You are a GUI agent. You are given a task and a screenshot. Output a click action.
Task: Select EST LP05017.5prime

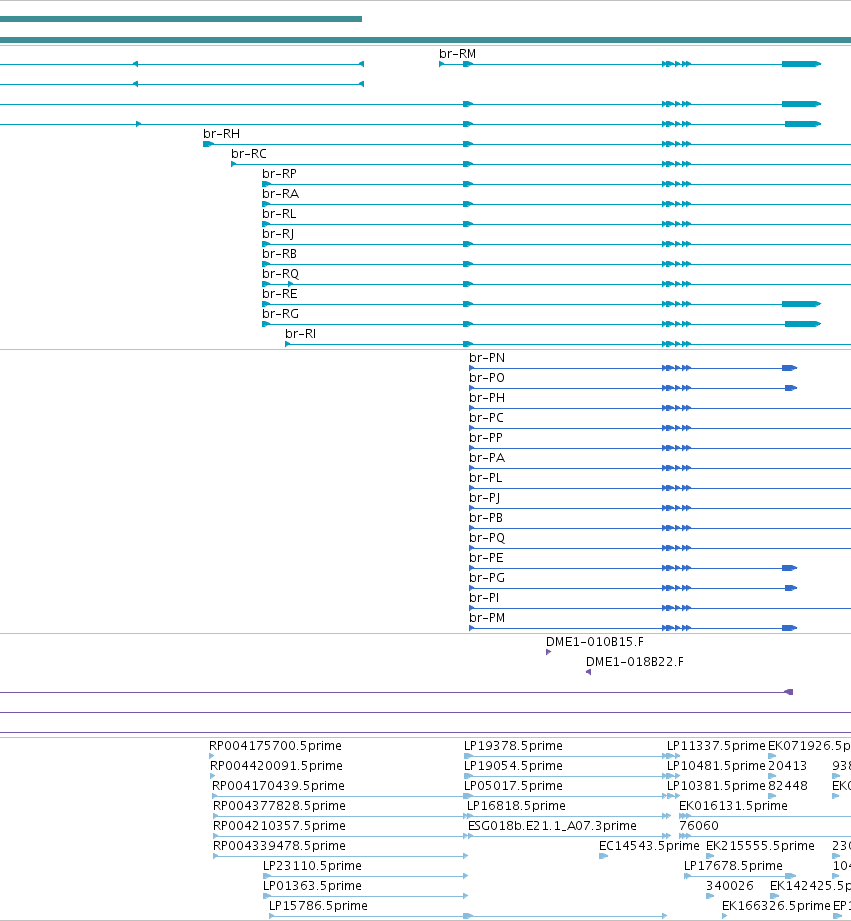pos(513,786)
